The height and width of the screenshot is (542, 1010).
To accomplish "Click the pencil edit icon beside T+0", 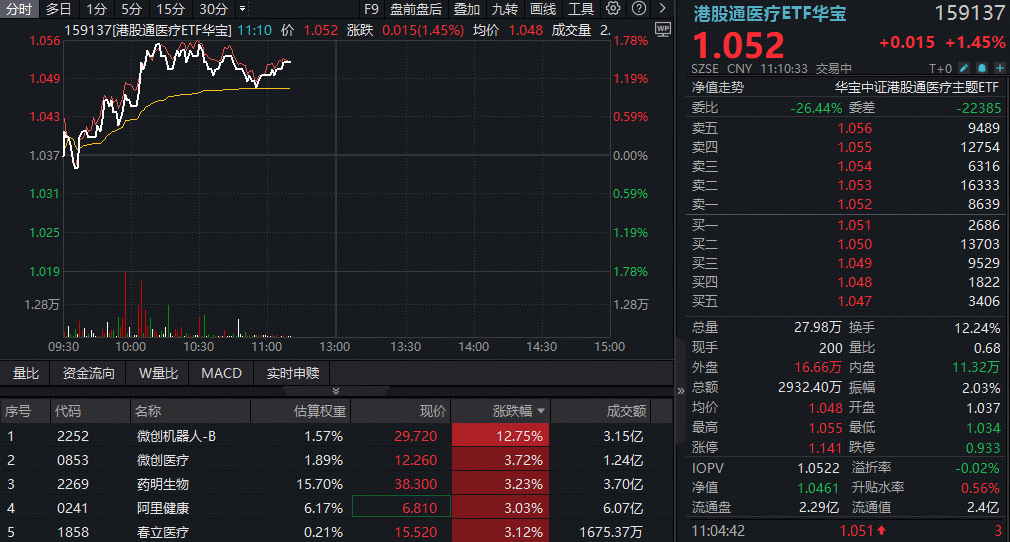I will 966,69.
